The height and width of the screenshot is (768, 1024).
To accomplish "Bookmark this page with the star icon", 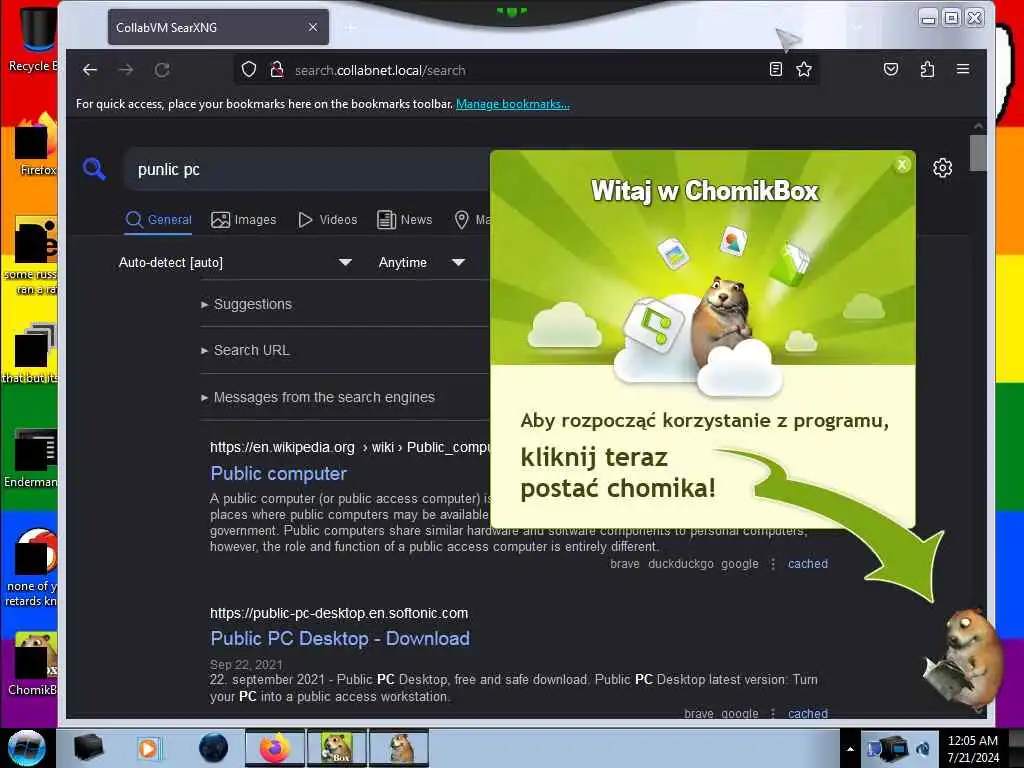I will tap(804, 69).
